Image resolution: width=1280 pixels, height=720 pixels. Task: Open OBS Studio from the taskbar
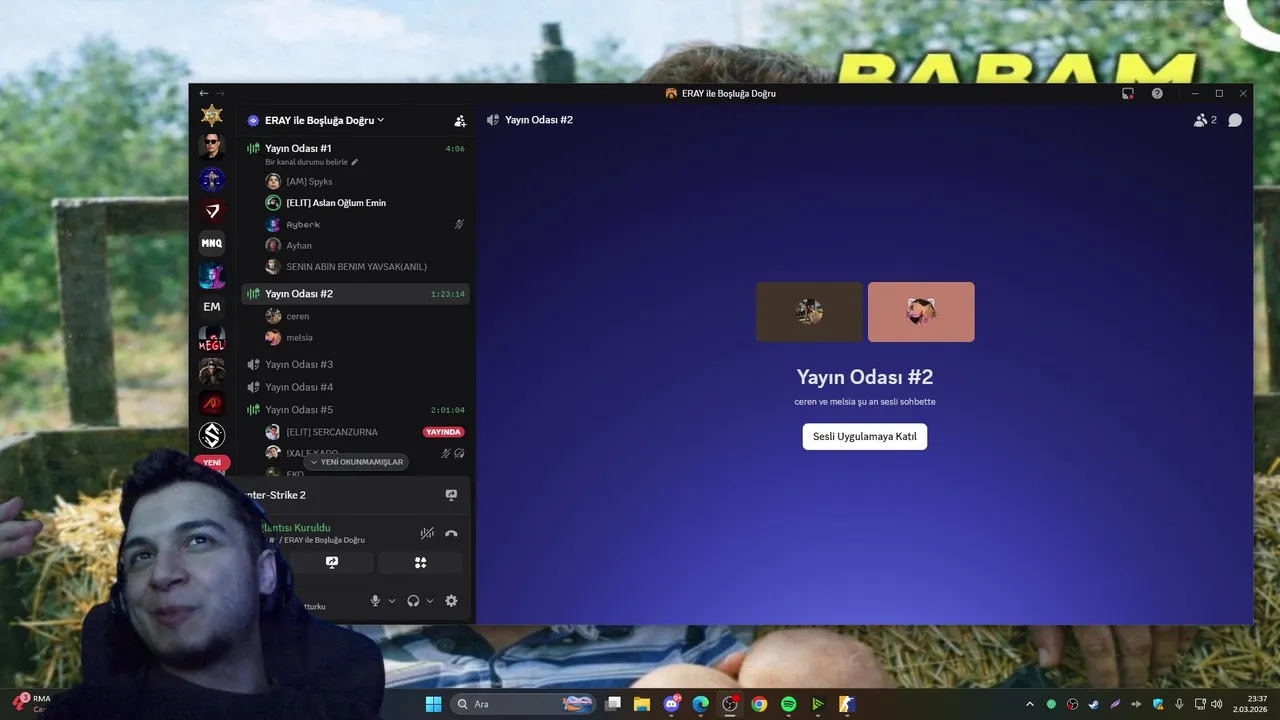point(730,704)
